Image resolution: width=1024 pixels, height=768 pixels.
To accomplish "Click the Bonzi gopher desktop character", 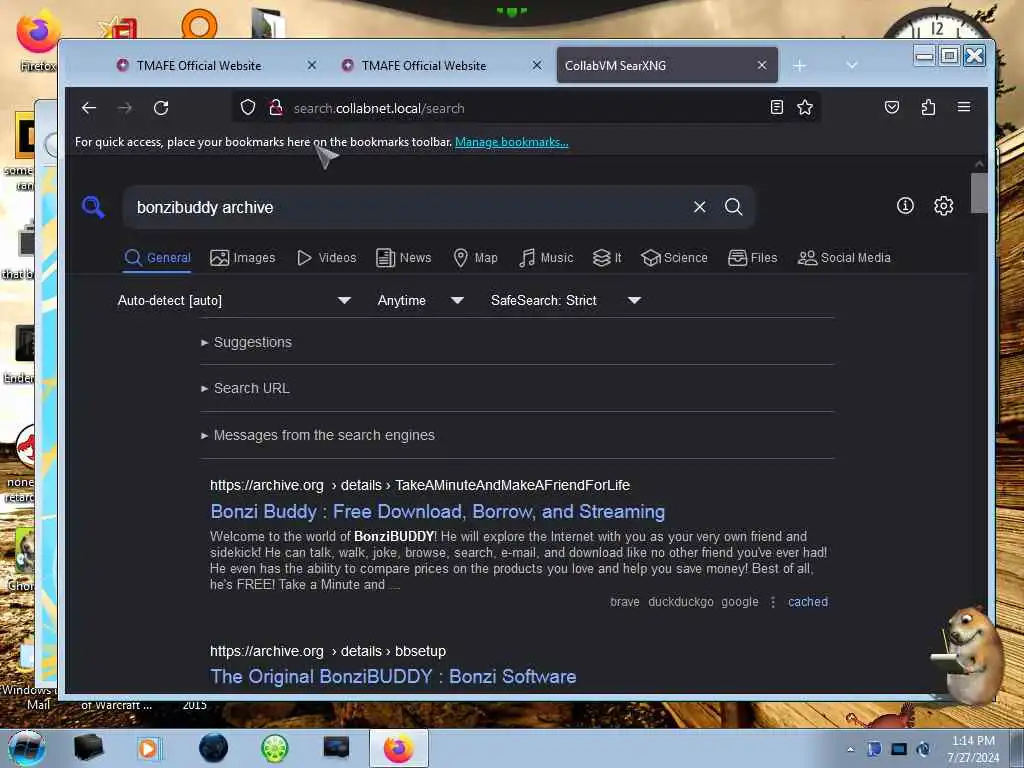I will (x=970, y=655).
